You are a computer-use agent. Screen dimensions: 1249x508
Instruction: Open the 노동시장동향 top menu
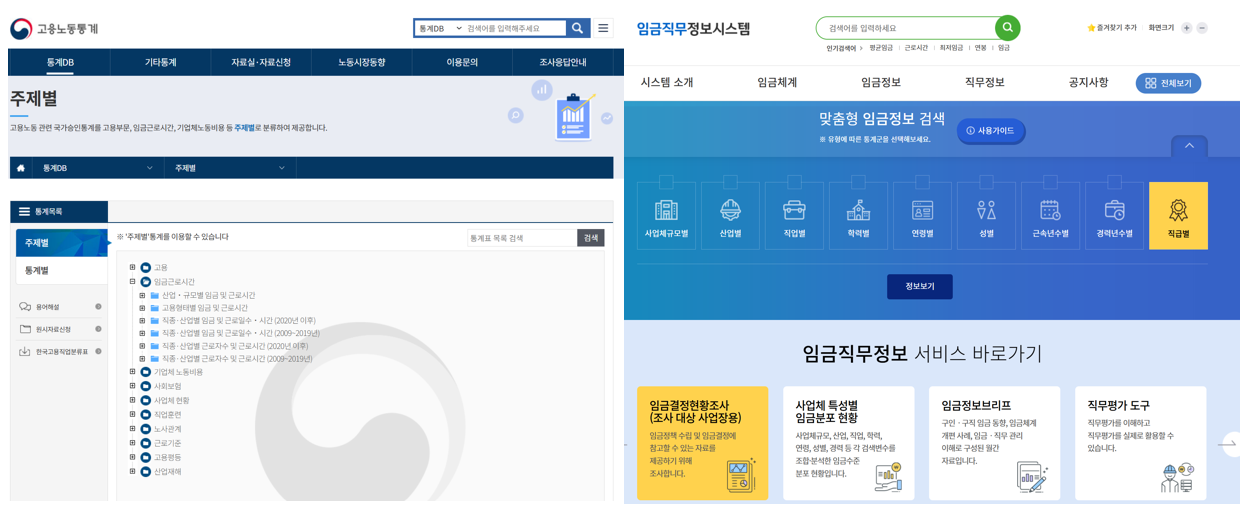coord(361,62)
